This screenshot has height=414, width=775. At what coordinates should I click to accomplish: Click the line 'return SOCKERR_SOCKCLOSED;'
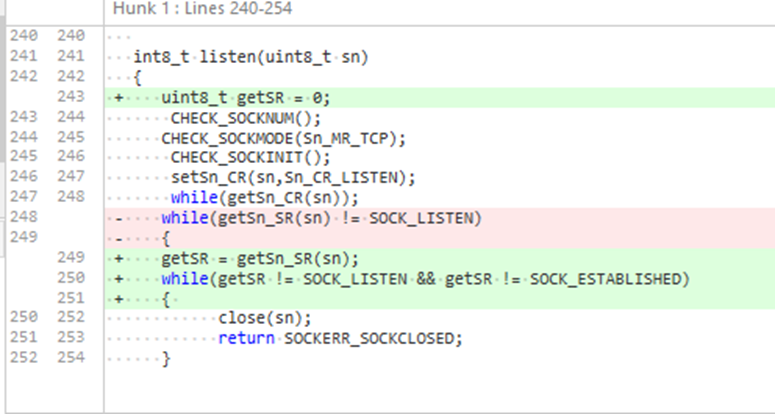pyautogui.click(x=341, y=339)
